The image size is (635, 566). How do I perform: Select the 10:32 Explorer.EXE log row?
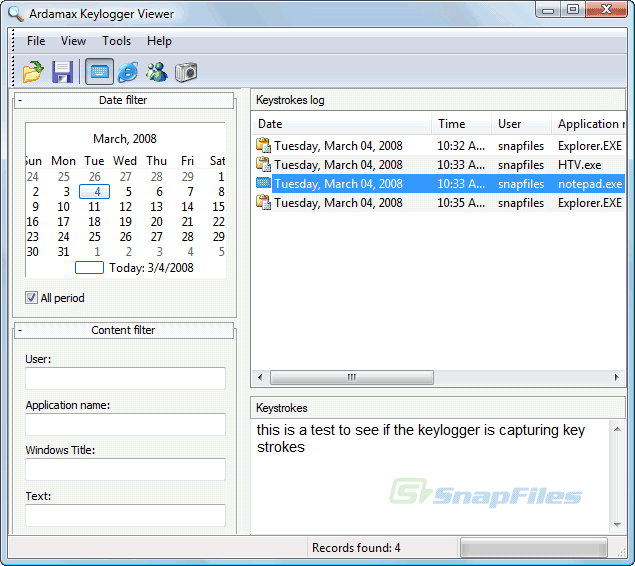point(439,145)
